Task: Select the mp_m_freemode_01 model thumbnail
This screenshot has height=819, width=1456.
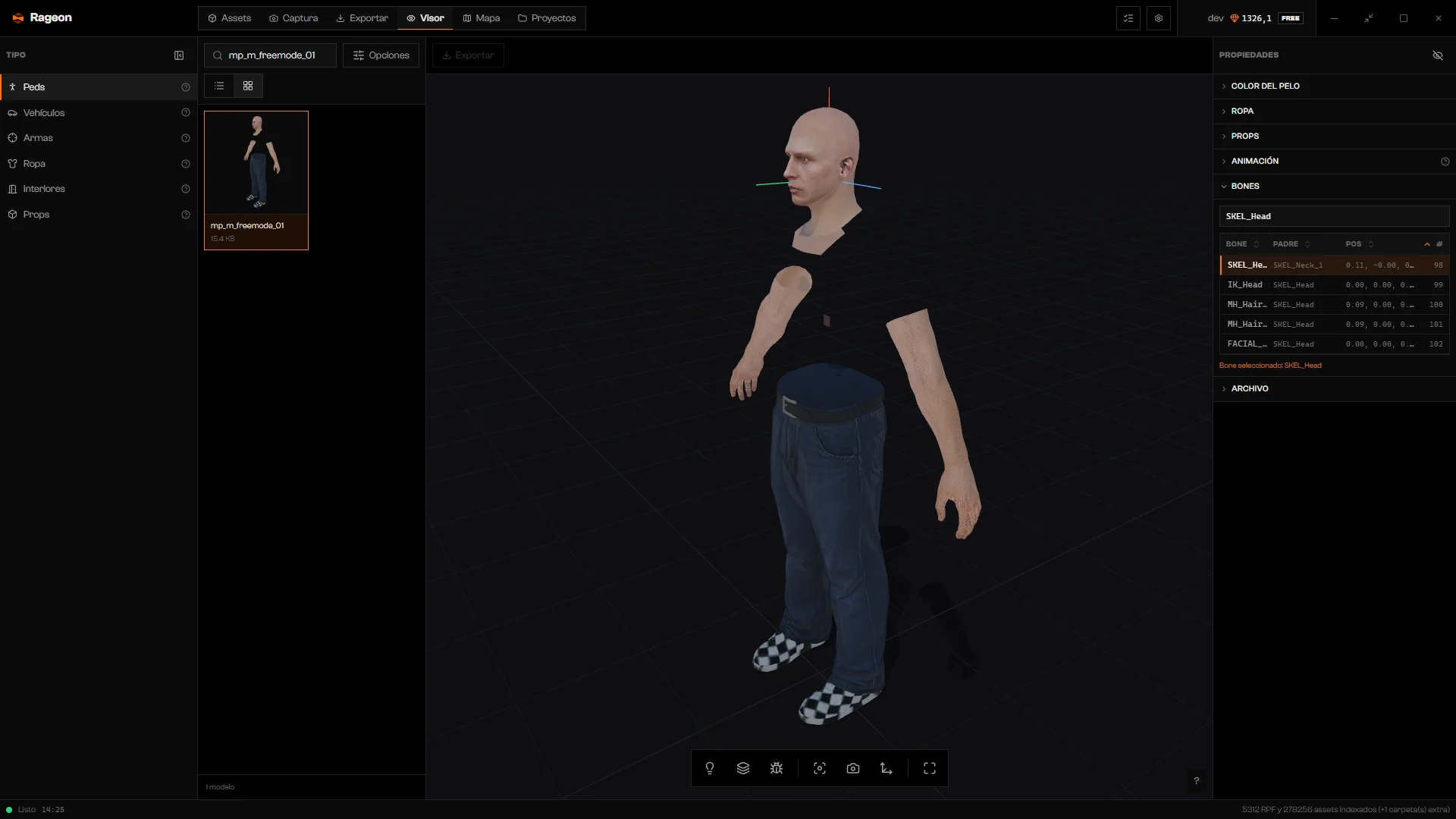Action: (256, 180)
